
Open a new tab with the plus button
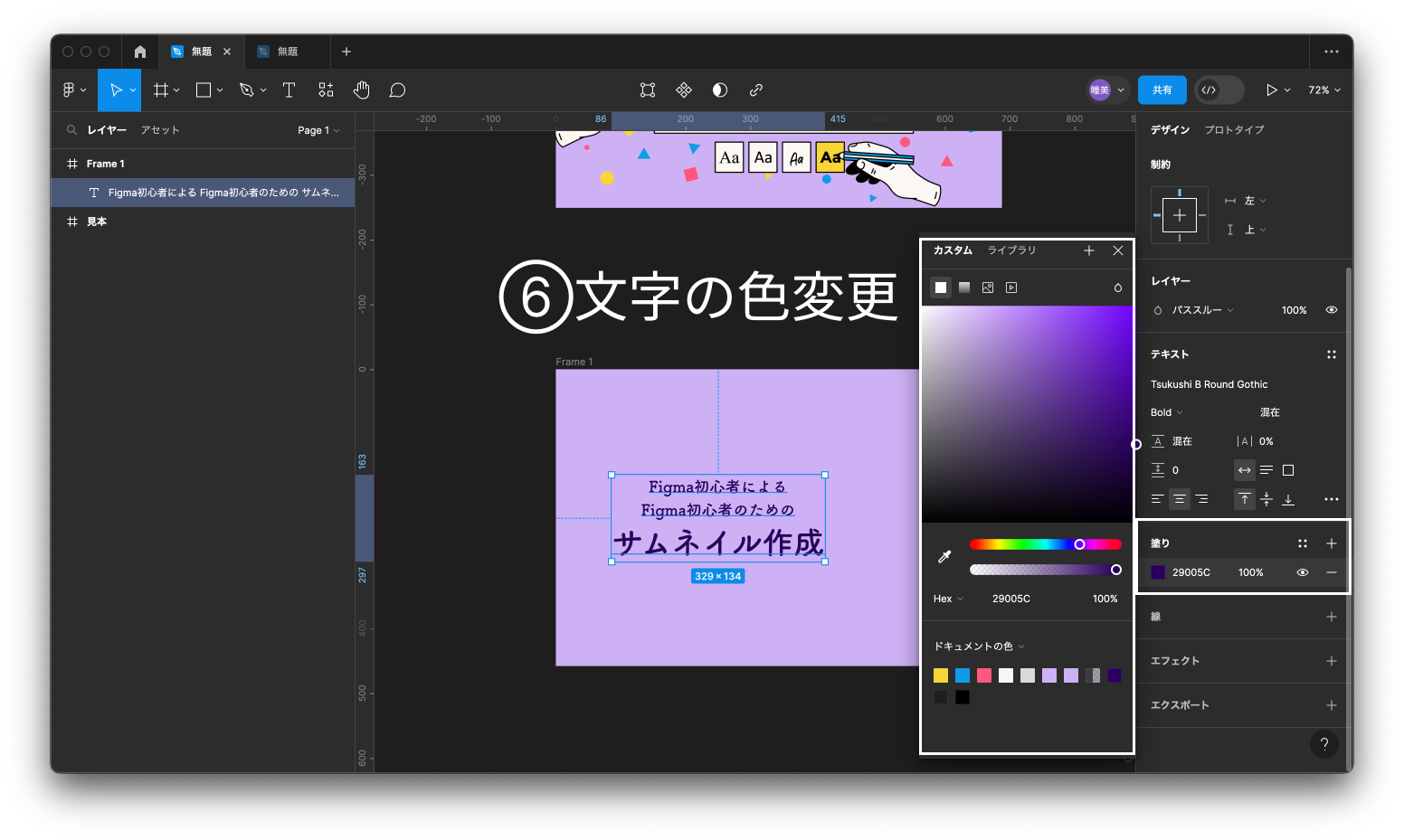[x=346, y=52]
